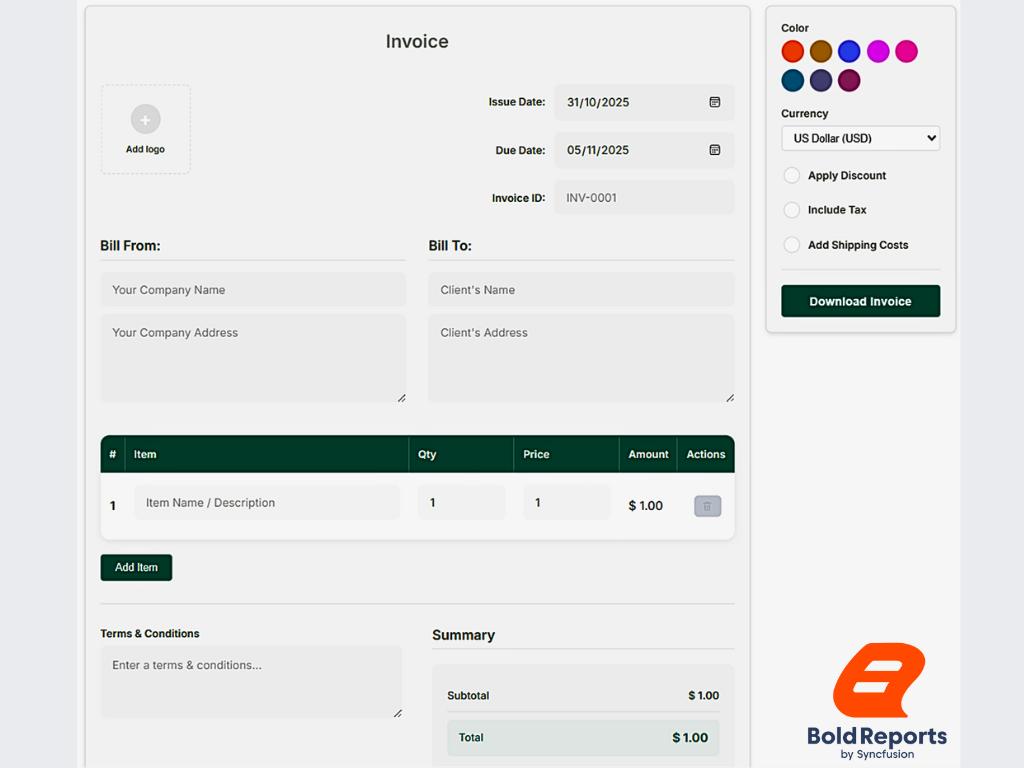The image size is (1024, 768).
Task: Click the Client's Name field
Action: tap(581, 289)
